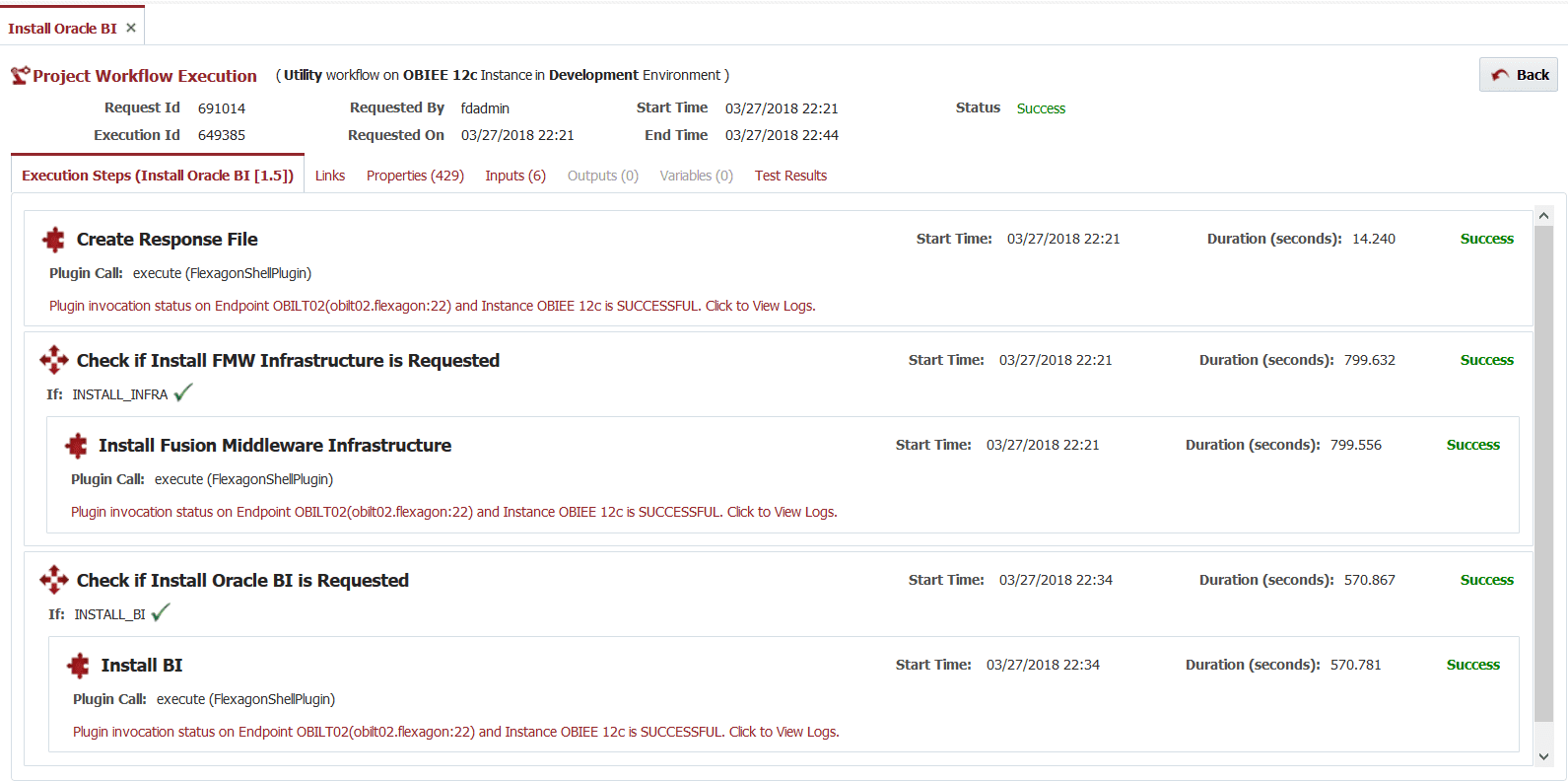Click the Check if Install FMW Infrastructure step icon
Image resolution: width=1568 pixels, height=781 pixels.
[x=54, y=360]
